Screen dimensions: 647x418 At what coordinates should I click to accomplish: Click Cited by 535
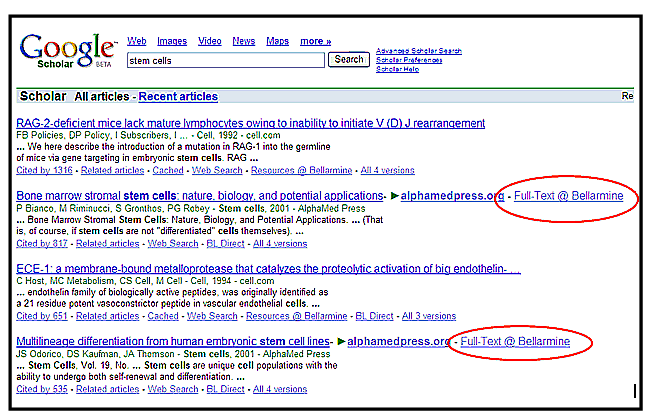pyautogui.click(x=42, y=389)
